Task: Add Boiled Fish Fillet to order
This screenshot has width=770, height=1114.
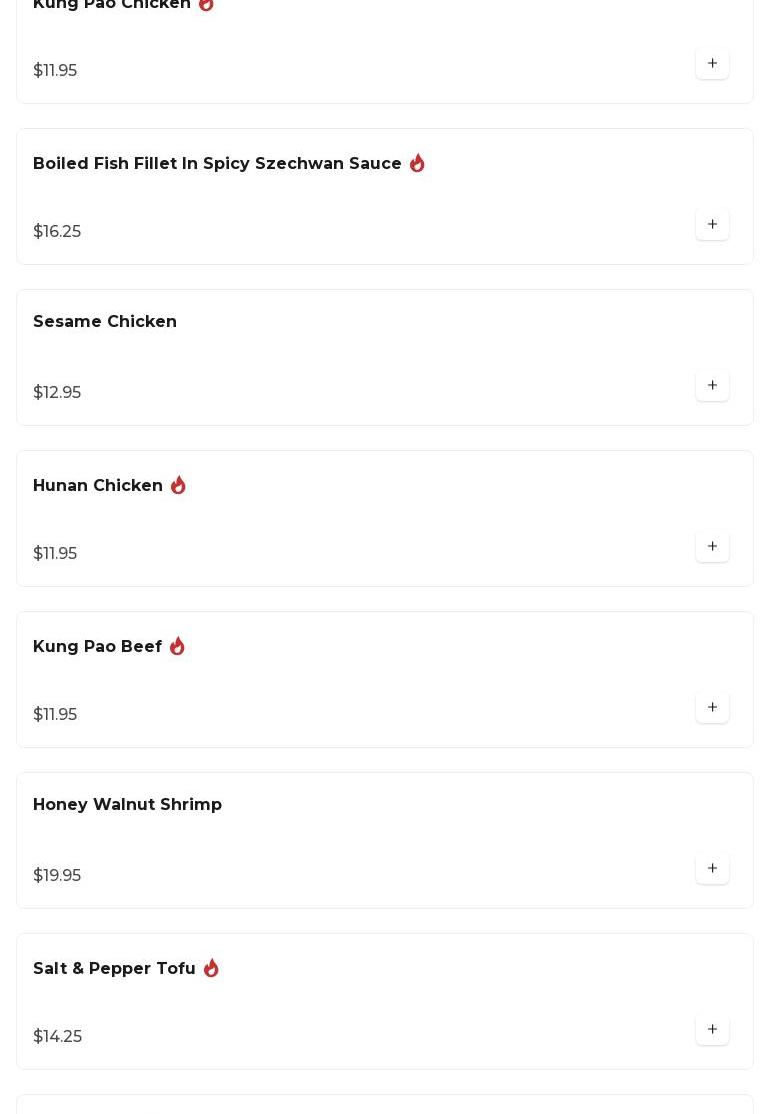Action: pyautogui.click(x=712, y=225)
